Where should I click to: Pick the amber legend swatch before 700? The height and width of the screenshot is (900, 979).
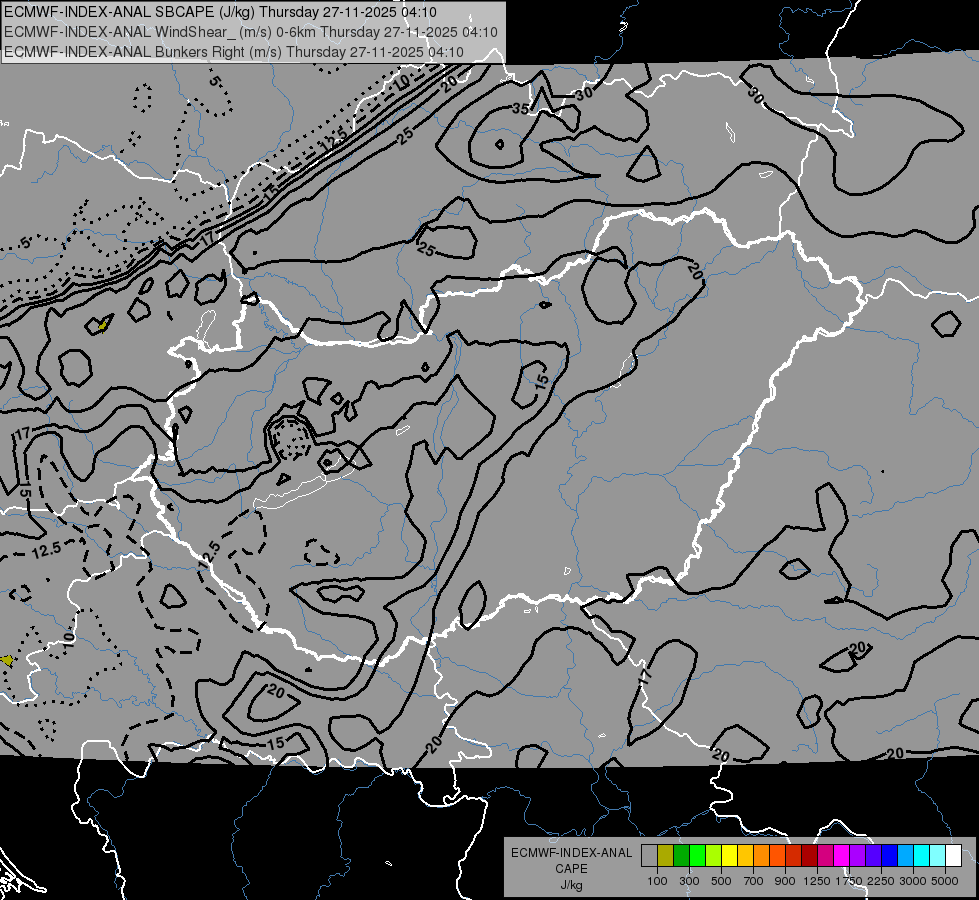pos(745,855)
